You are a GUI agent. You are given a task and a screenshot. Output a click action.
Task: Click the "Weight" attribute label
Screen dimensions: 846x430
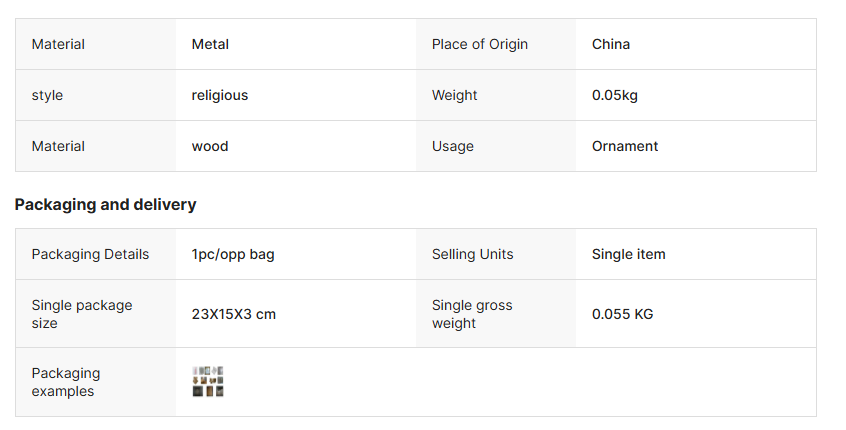(x=455, y=95)
